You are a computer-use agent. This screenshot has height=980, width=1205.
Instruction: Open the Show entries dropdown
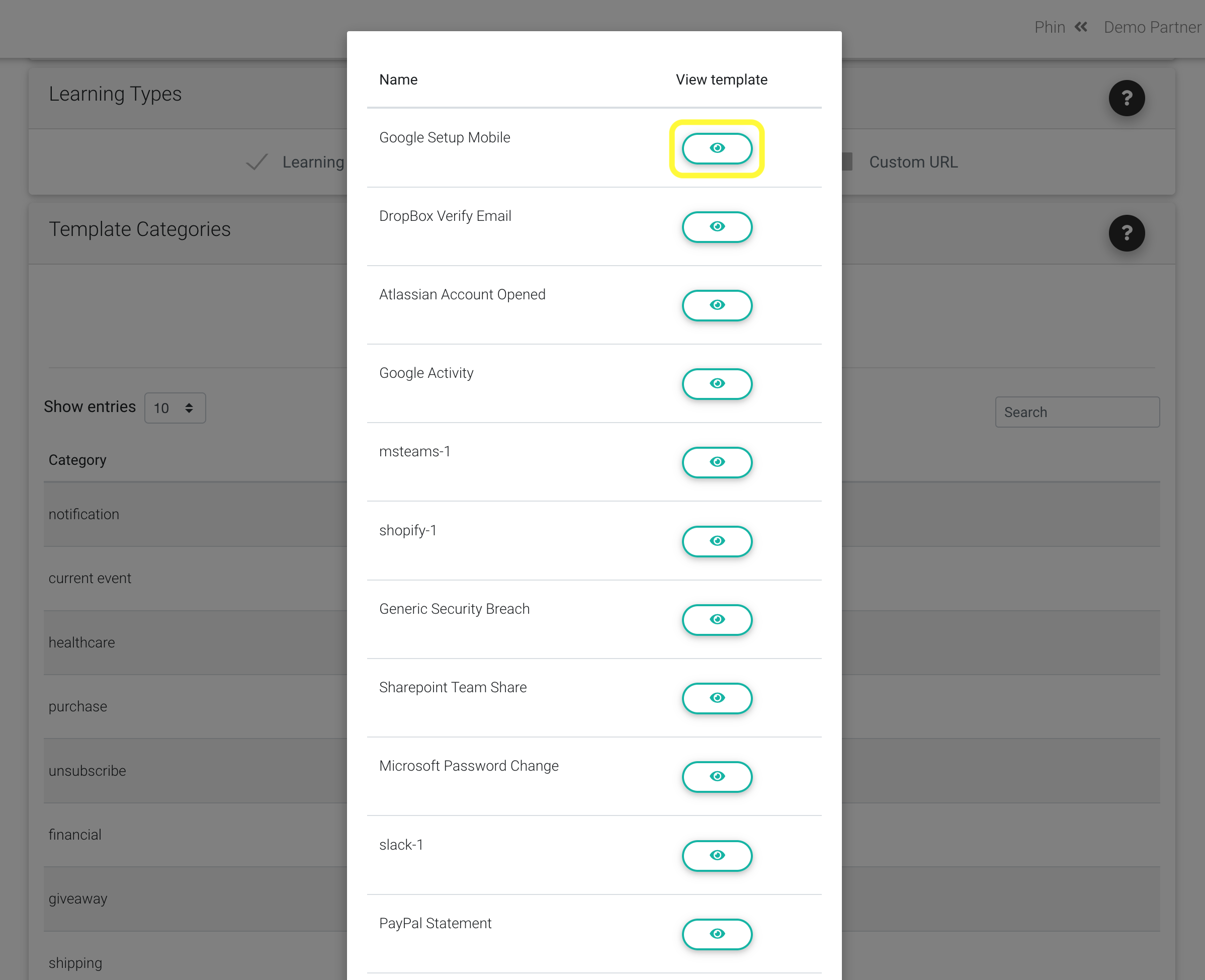[175, 407]
